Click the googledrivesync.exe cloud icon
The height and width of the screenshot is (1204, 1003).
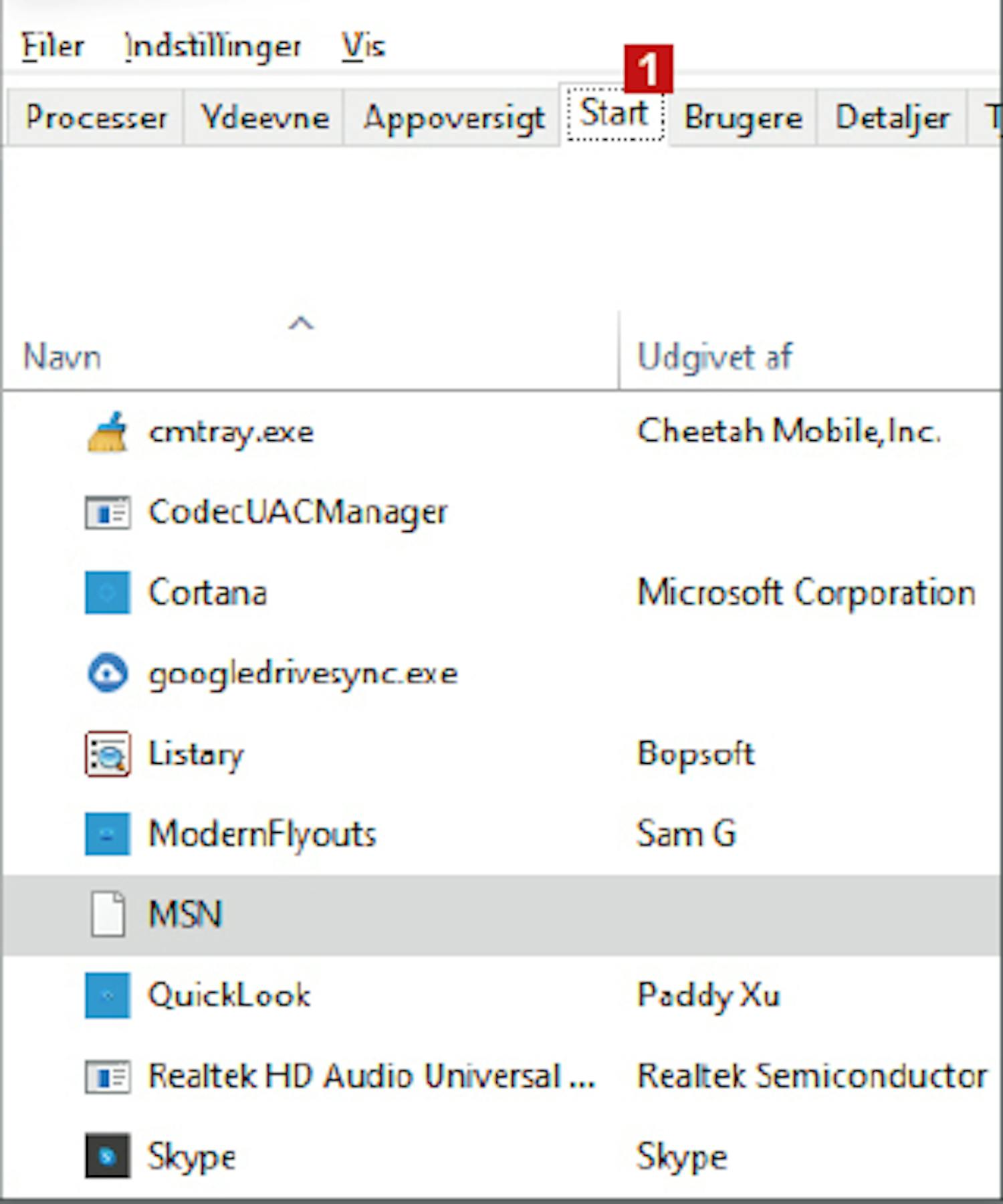pos(107,673)
